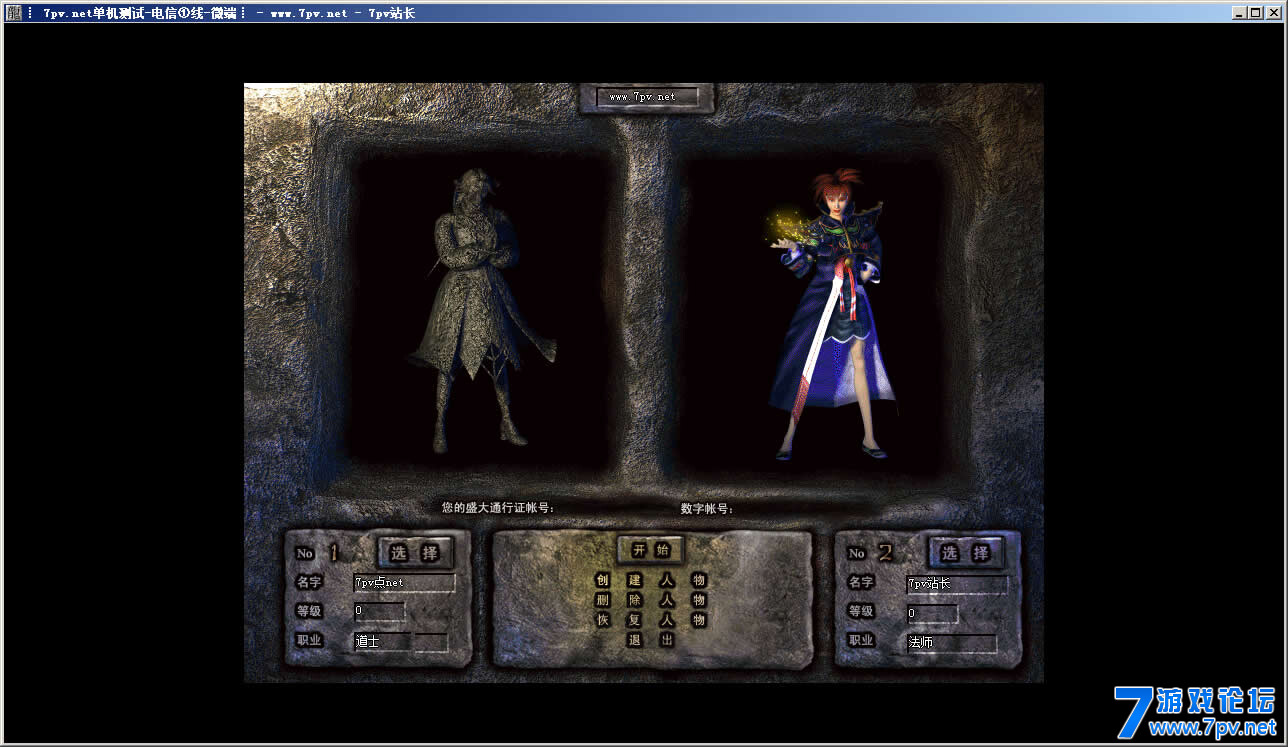Click the 职业 label in slot 2
The height and width of the screenshot is (747, 1288).
click(x=861, y=640)
